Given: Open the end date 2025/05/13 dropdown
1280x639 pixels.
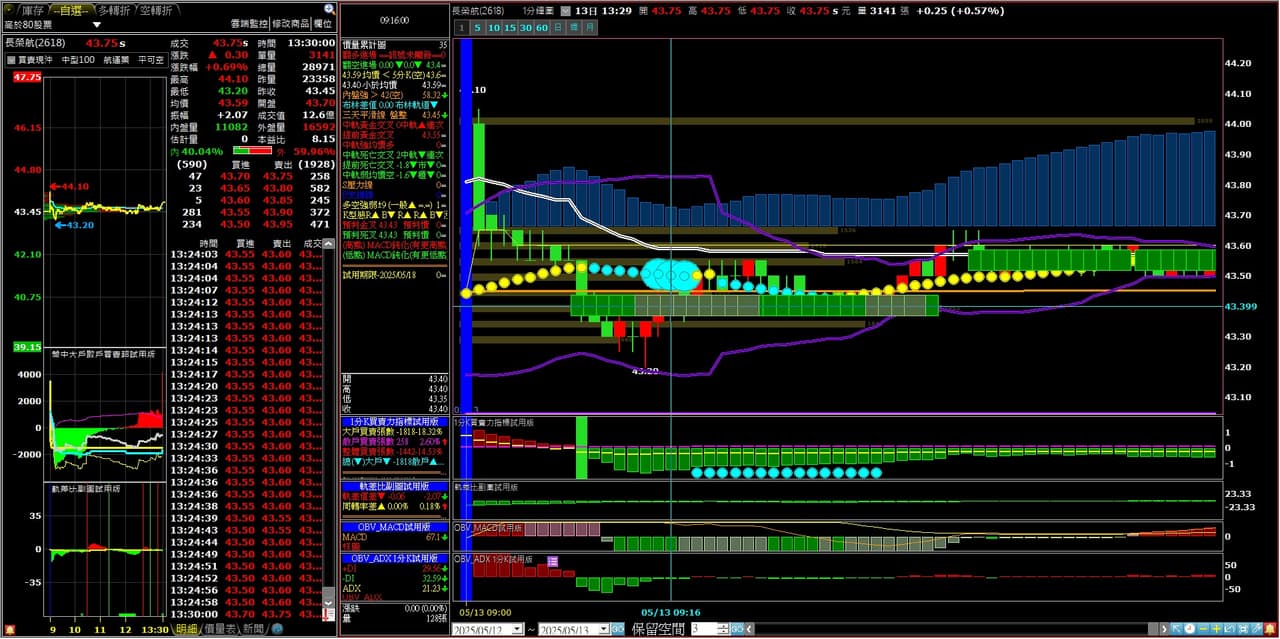Looking at the screenshot, I should 605,629.
